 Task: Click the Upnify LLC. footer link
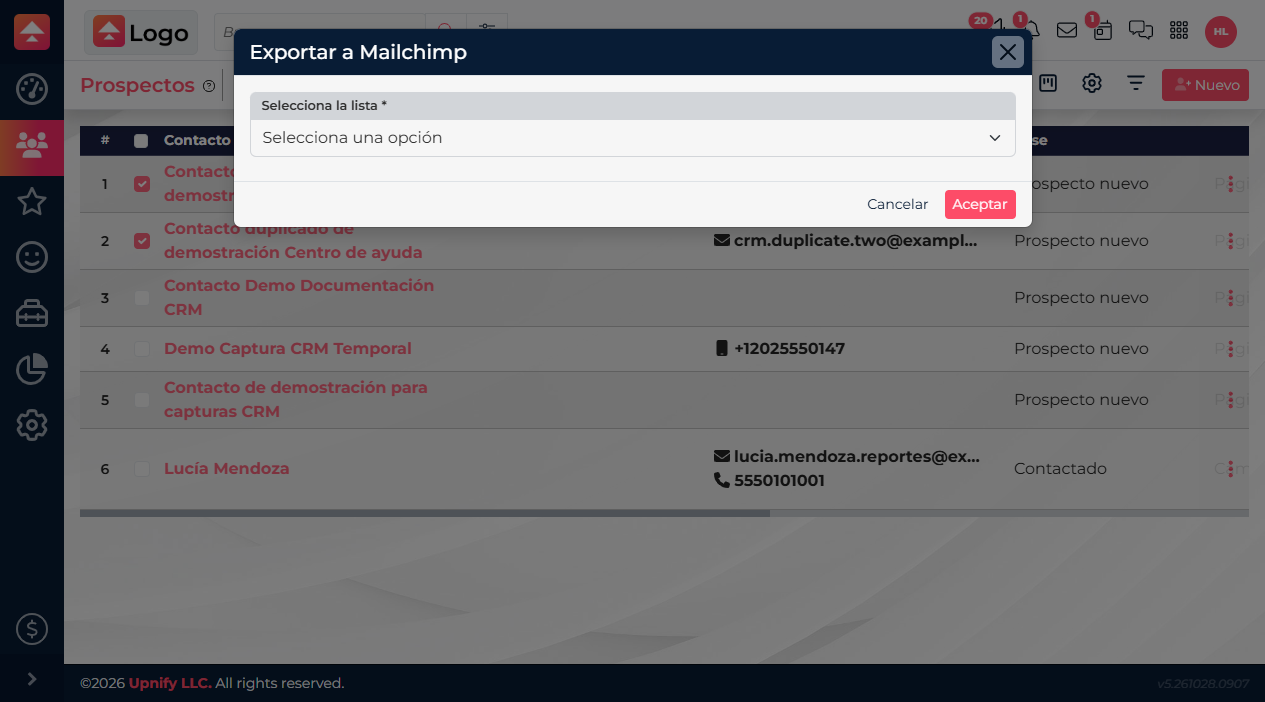coord(170,684)
